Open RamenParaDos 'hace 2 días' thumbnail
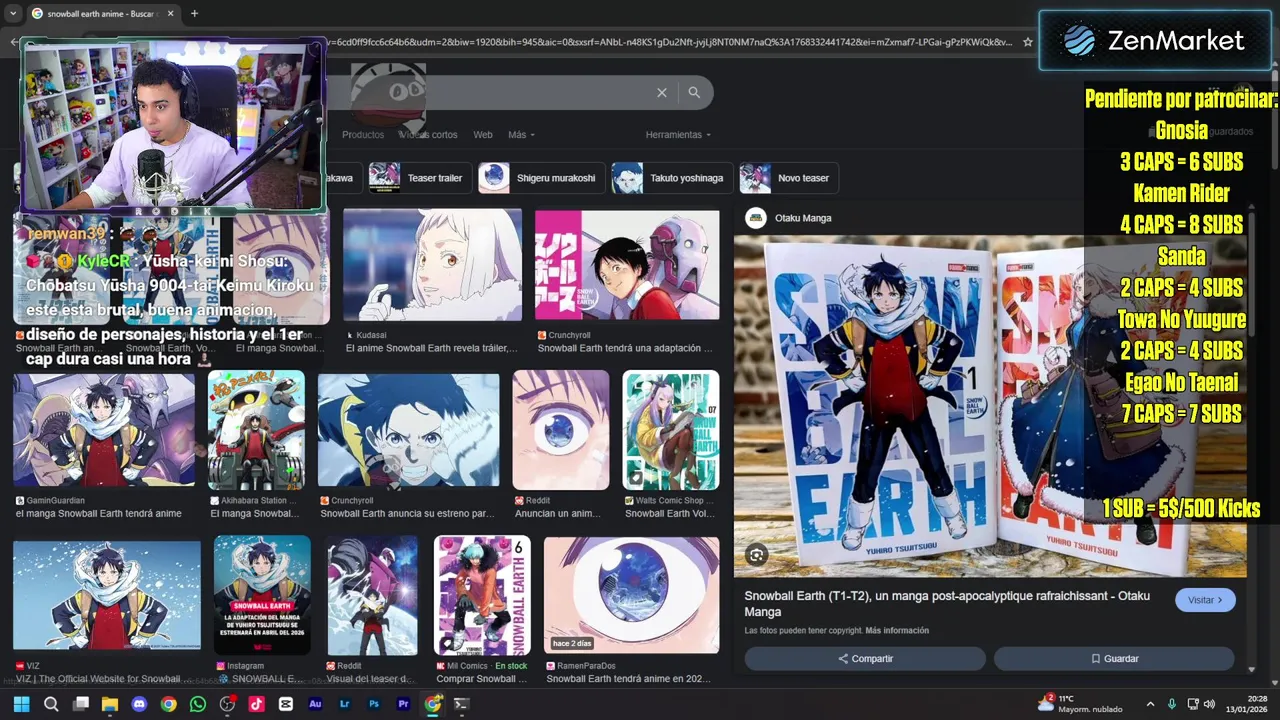Screen dimensions: 1280x720 pyautogui.click(x=631, y=596)
